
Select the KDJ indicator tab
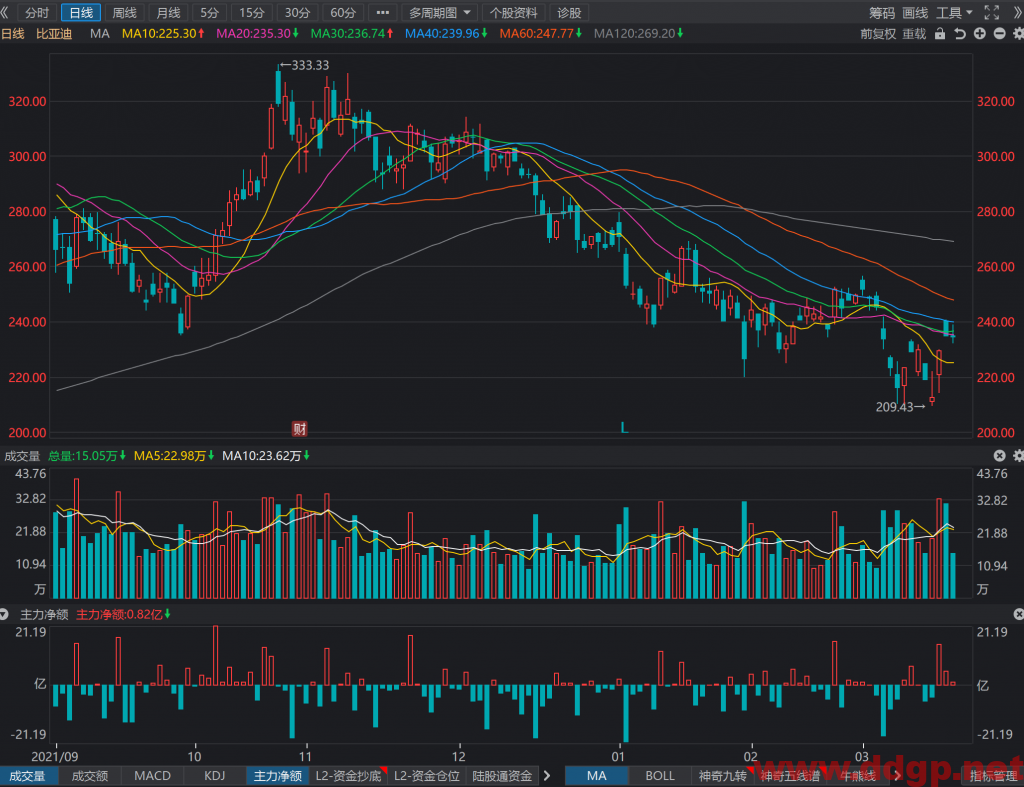click(214, 775)
